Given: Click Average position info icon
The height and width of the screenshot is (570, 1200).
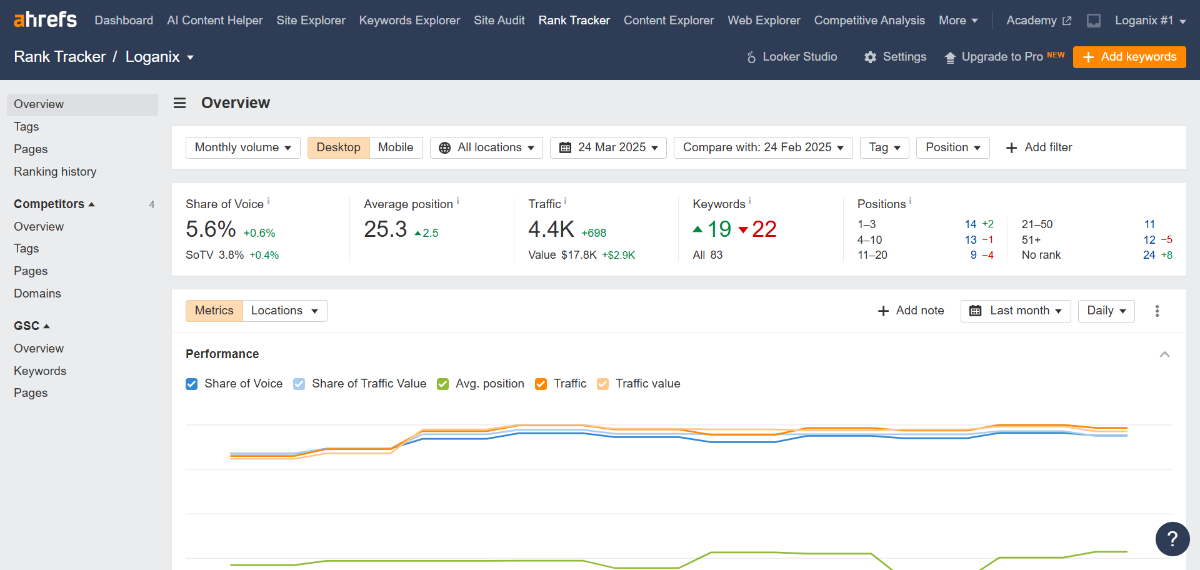Looking at the screenshot, I should (458, 202).
